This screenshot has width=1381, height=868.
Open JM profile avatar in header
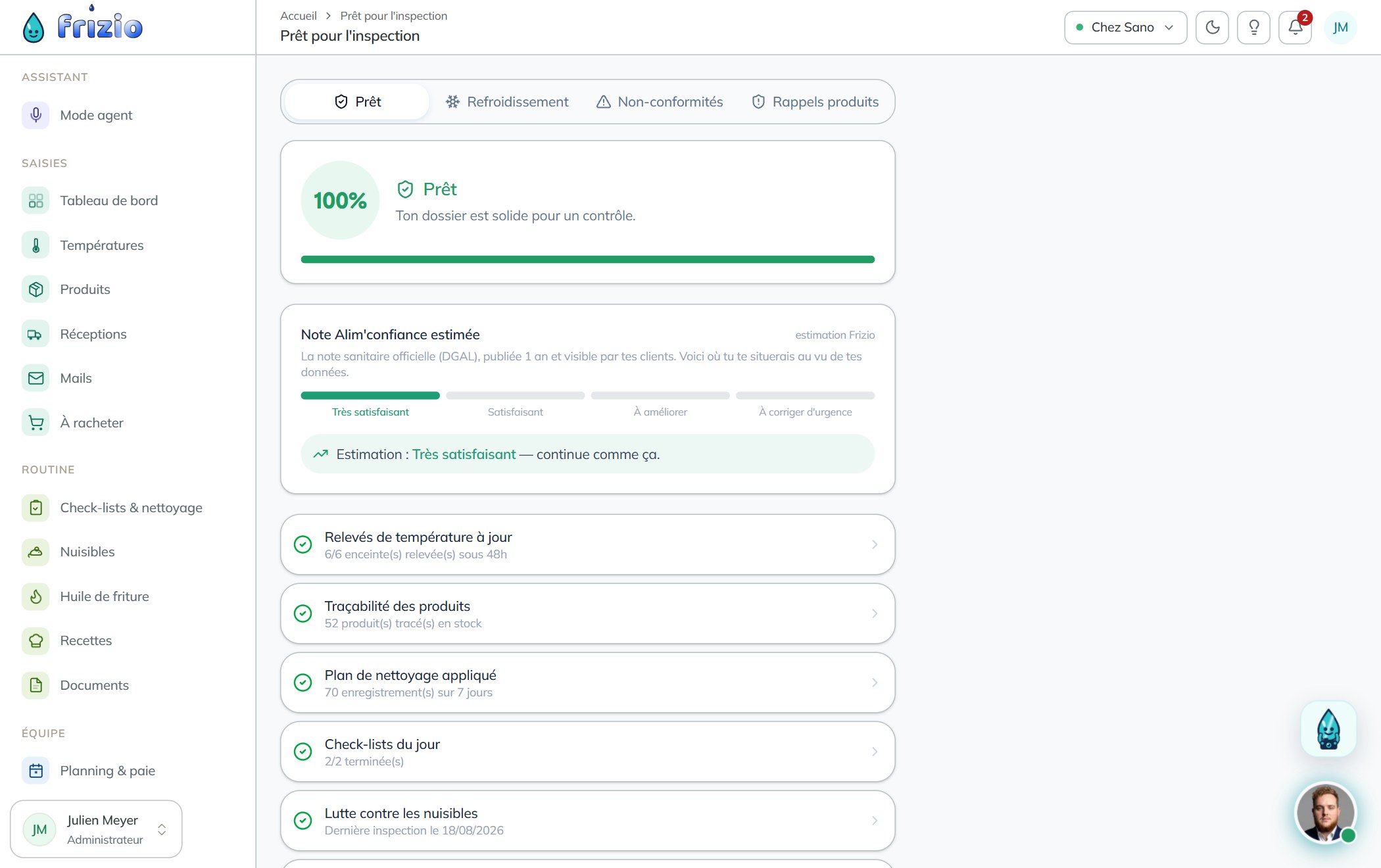click(x=1340, y=28)
